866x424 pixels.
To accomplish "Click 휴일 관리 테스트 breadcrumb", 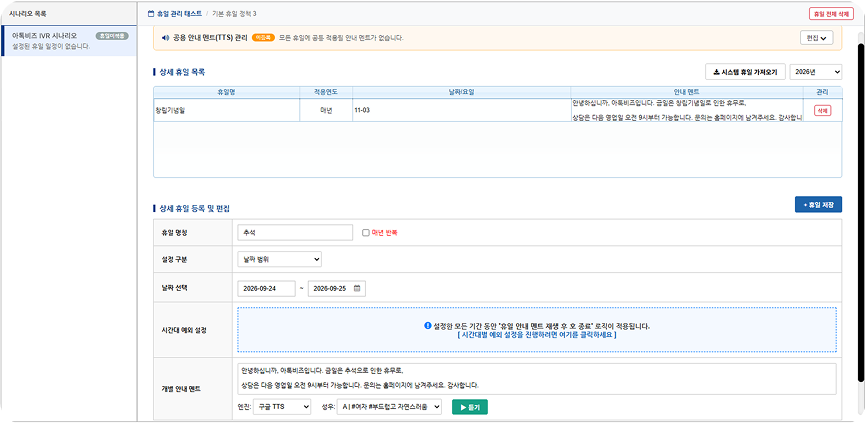I will (x=179, y=13).
